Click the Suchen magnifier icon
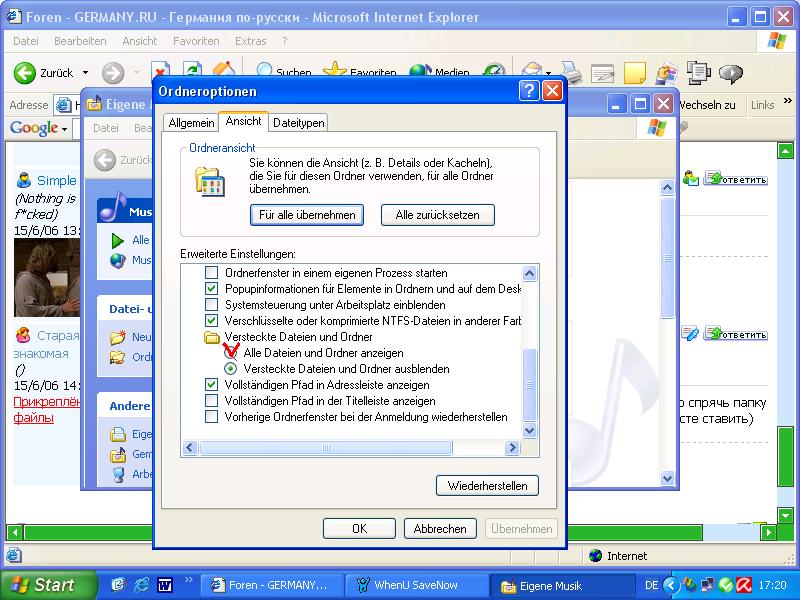The height and width of the screenshot is (600, 800). point(265,72)
